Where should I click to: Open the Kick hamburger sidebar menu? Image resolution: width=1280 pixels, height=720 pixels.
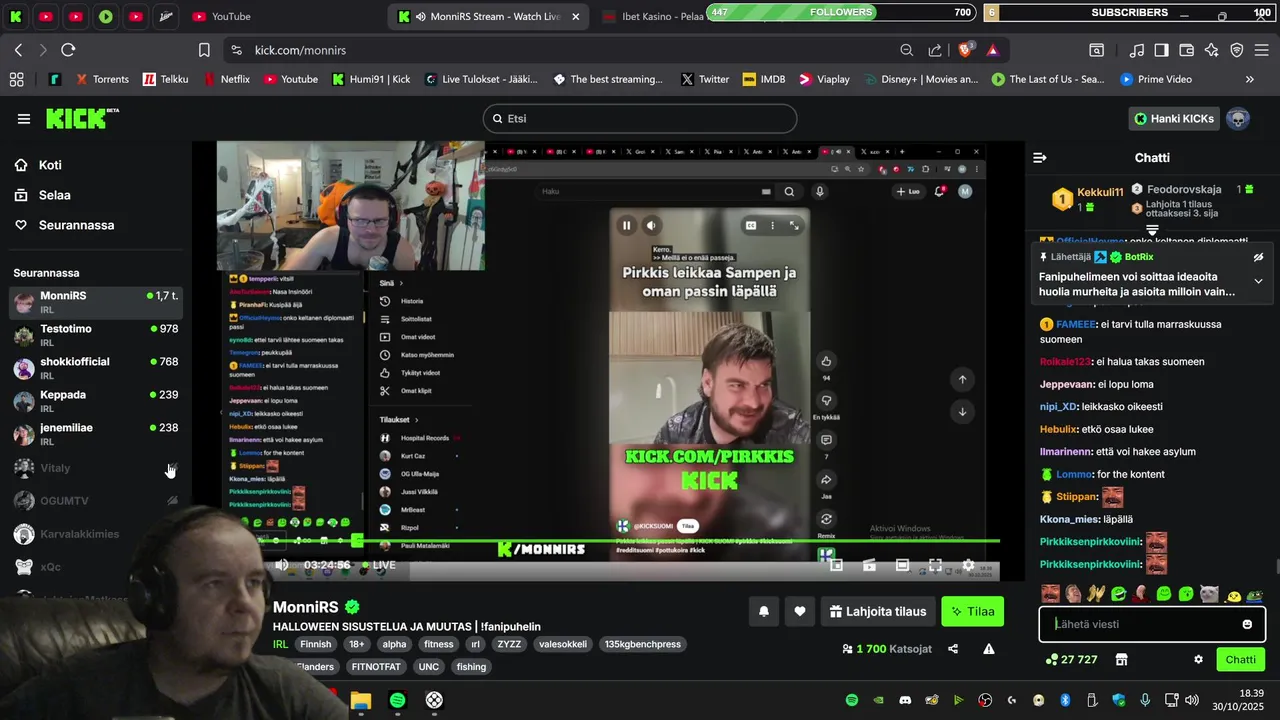24,119
